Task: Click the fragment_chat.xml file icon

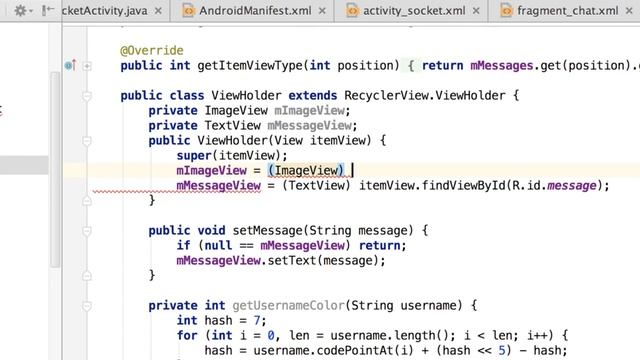Action: click(x=506, y=11)
